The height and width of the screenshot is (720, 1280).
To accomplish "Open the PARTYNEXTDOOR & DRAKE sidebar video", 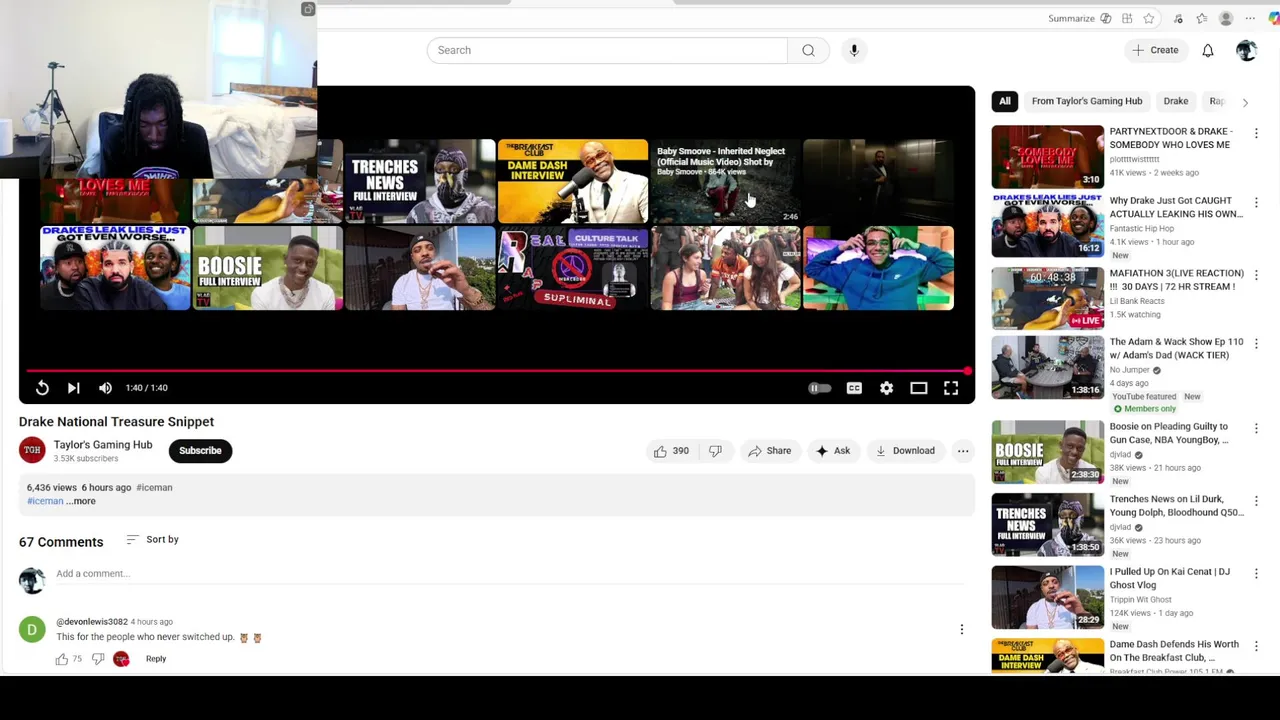I will pyautogui.click(x=1047, y=156).
